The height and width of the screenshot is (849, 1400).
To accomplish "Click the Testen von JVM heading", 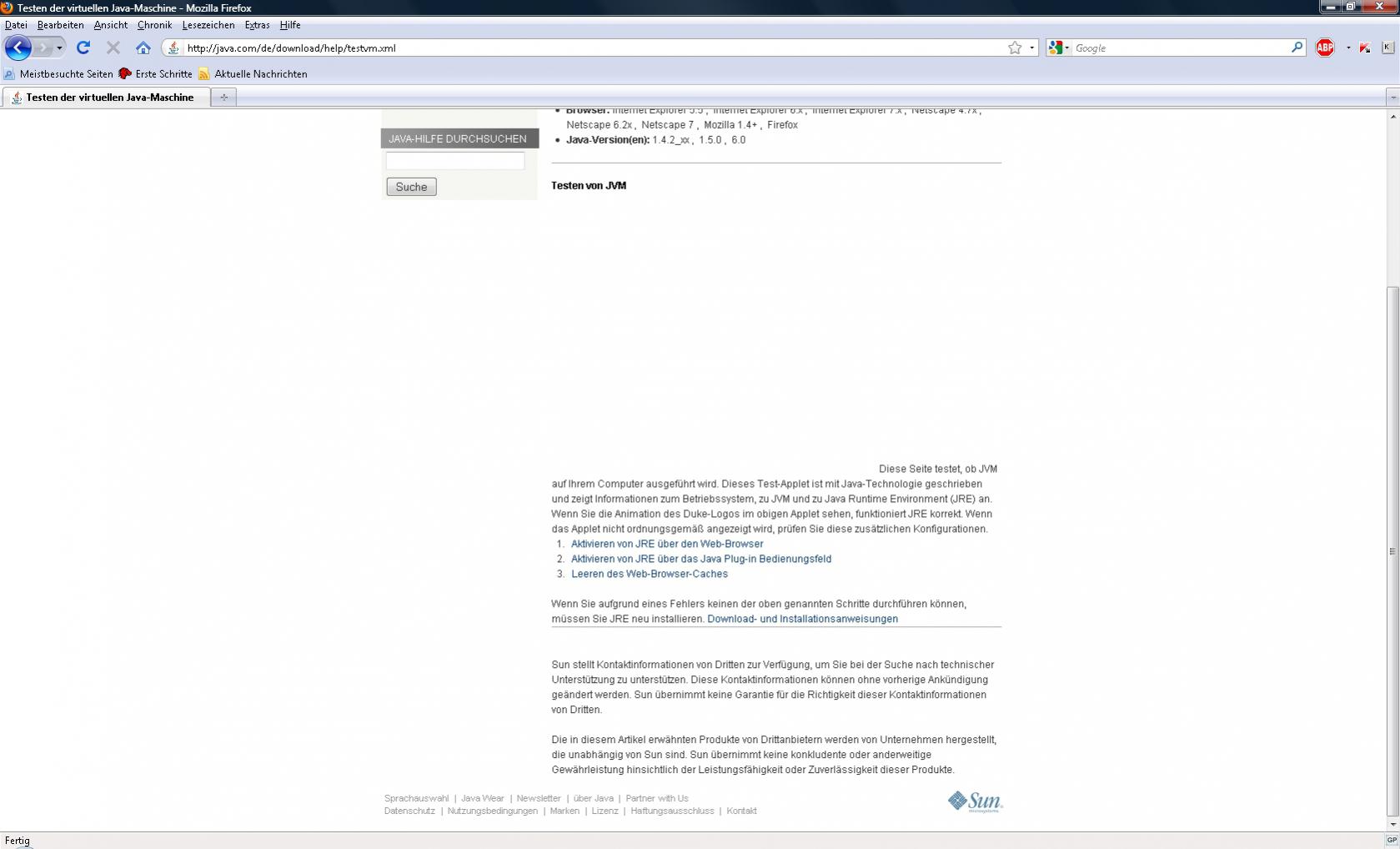I will coord(589,186).
